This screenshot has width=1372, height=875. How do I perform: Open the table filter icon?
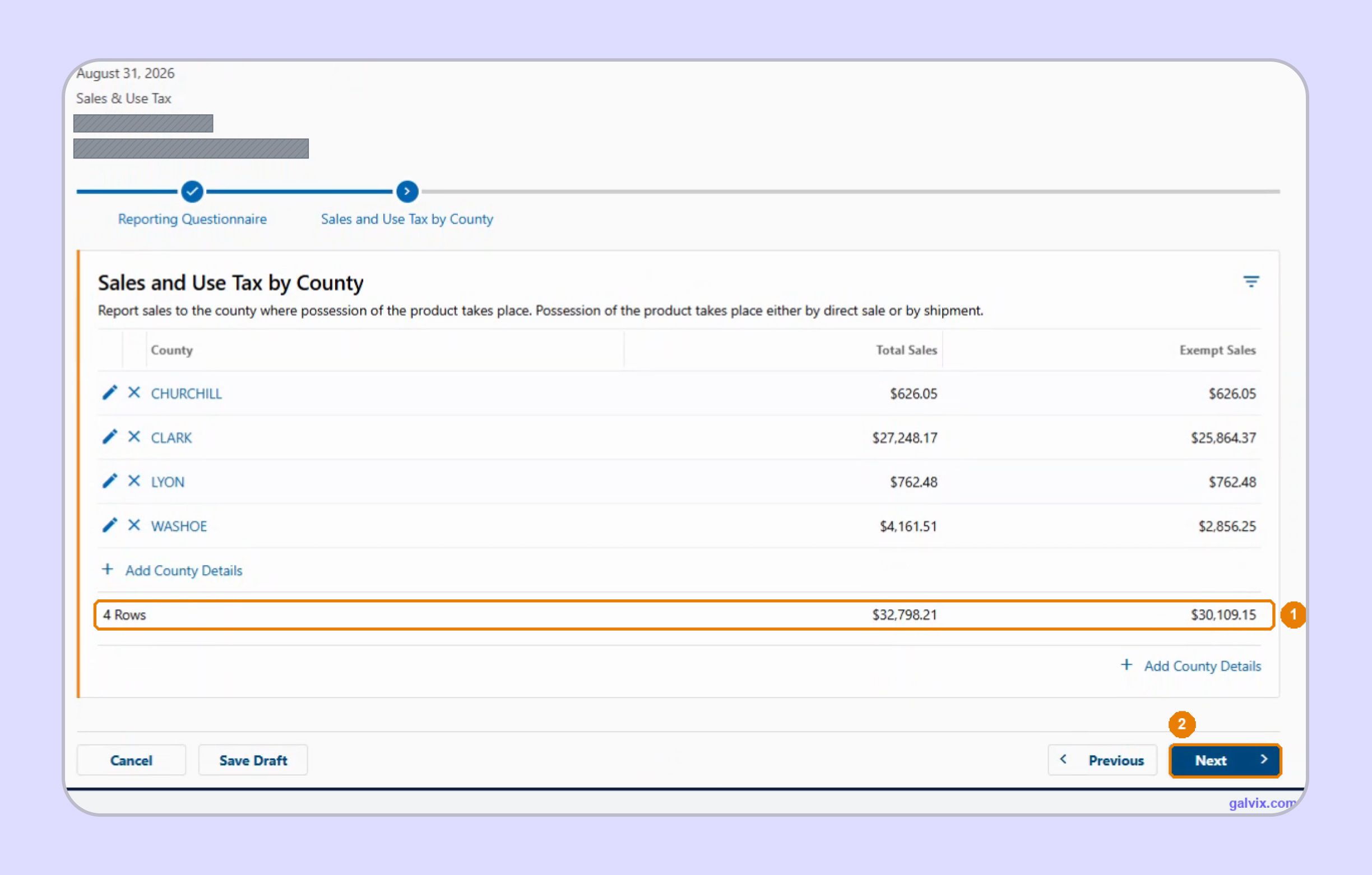[x=1250, y=281]
